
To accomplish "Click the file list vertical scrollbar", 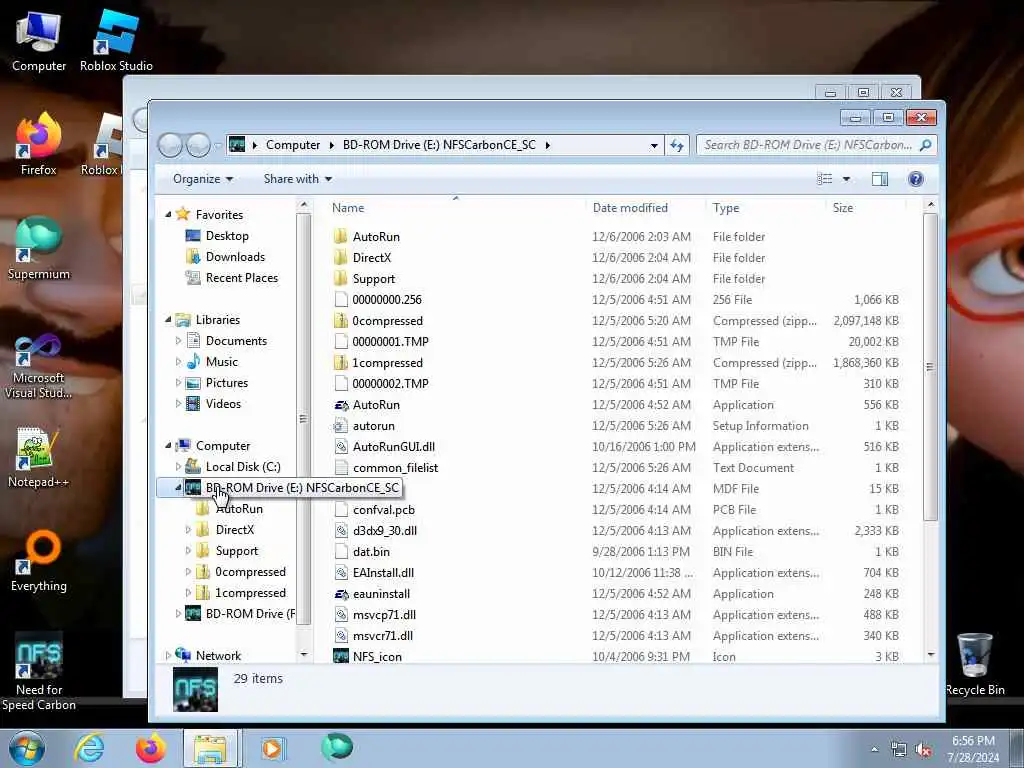I will [x=931, y=367].
